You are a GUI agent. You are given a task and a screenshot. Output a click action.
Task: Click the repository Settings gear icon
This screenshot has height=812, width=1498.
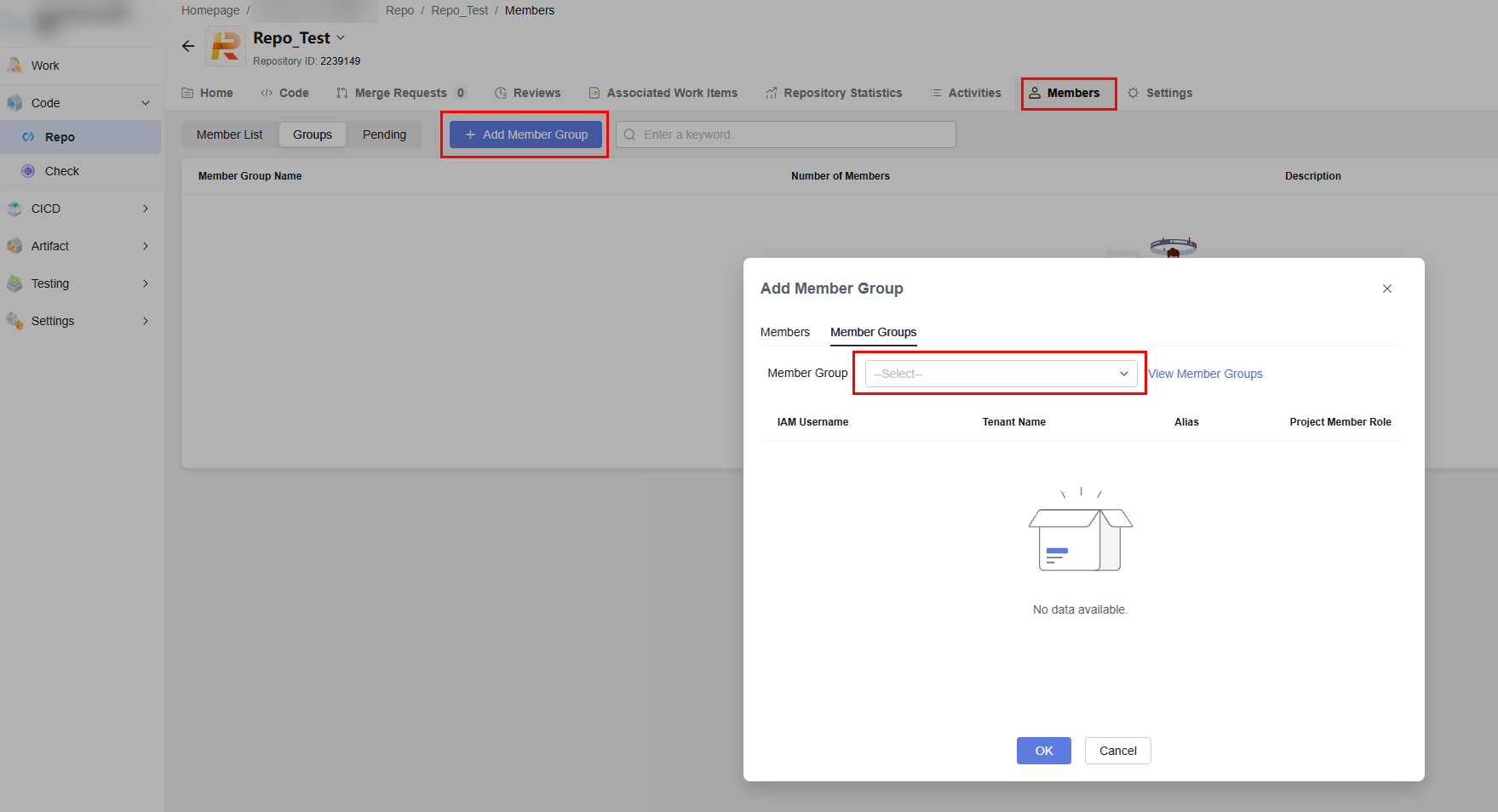pyautogui.click(x=1134, y=93)
